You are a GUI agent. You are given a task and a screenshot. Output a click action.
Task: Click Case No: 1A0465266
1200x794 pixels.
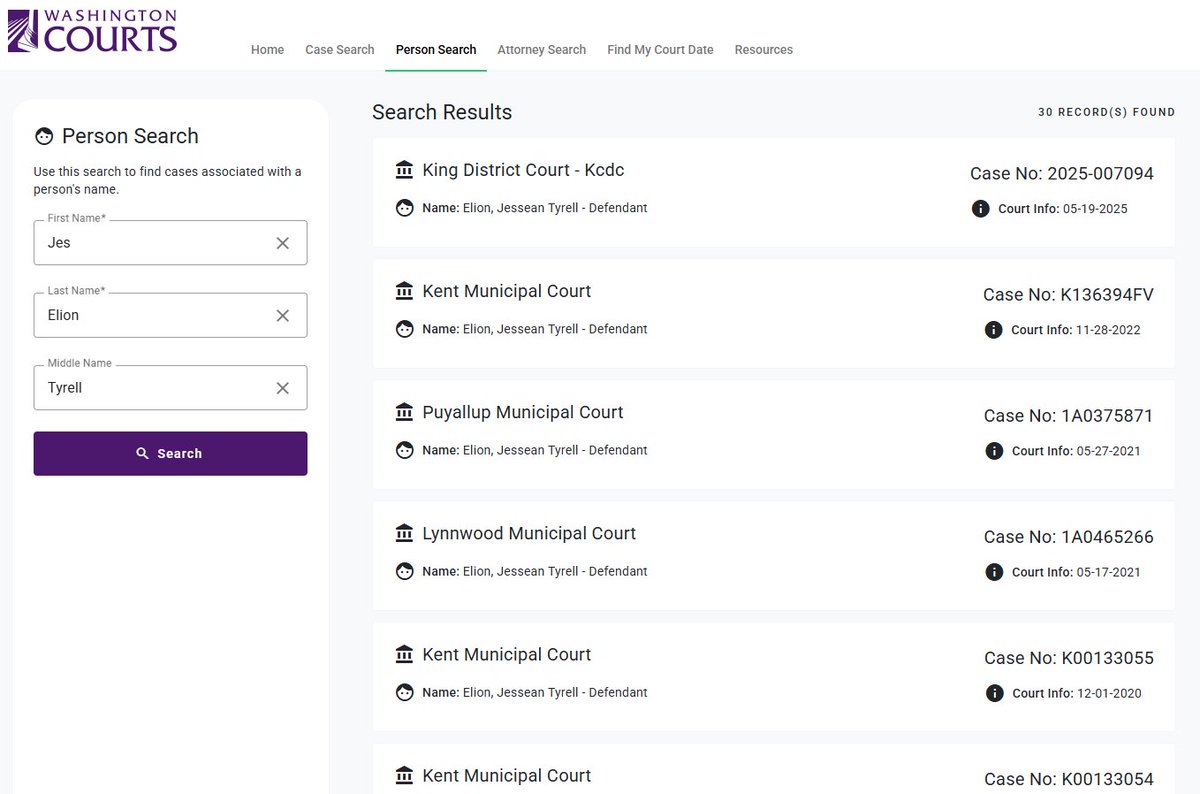pos(1069,537)
